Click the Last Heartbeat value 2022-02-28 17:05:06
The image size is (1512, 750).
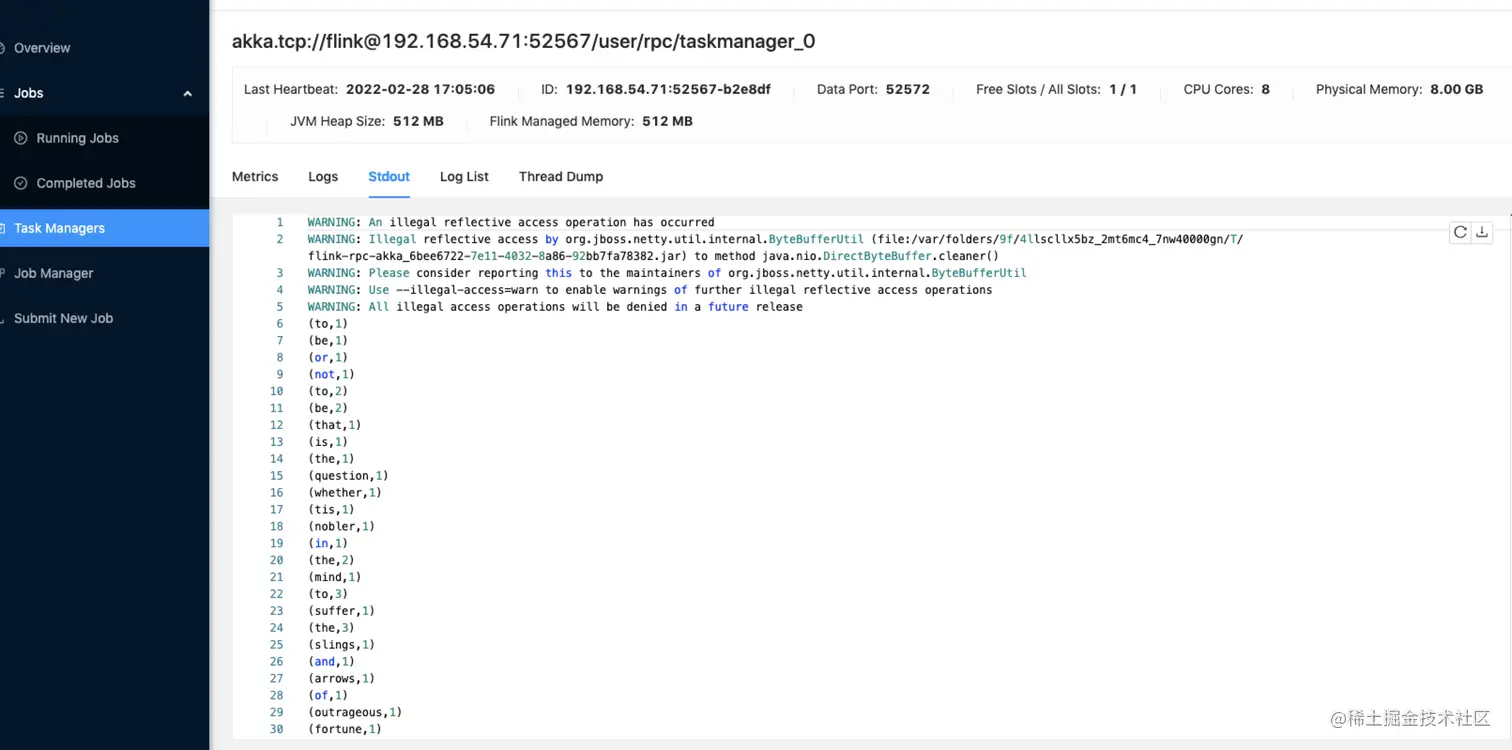(x=420, y=89)
